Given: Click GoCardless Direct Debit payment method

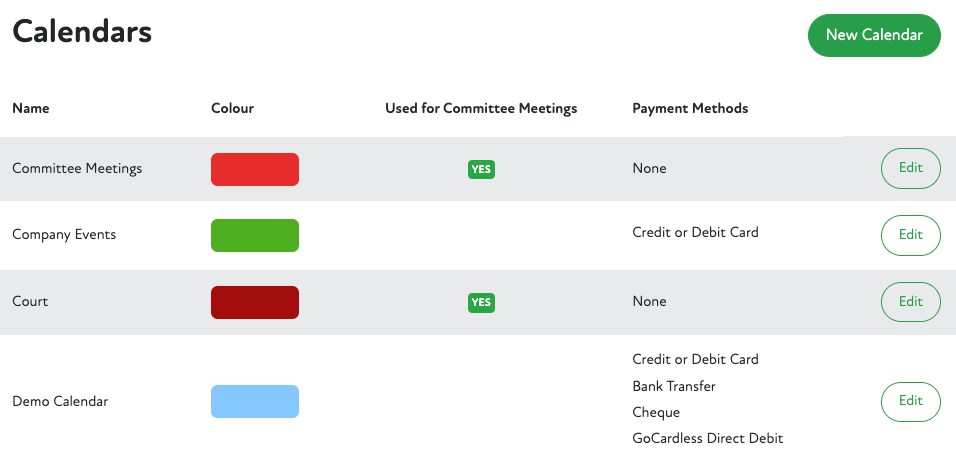Looking at the screenshot, I should pyautogui.click(x=708, y=438).
